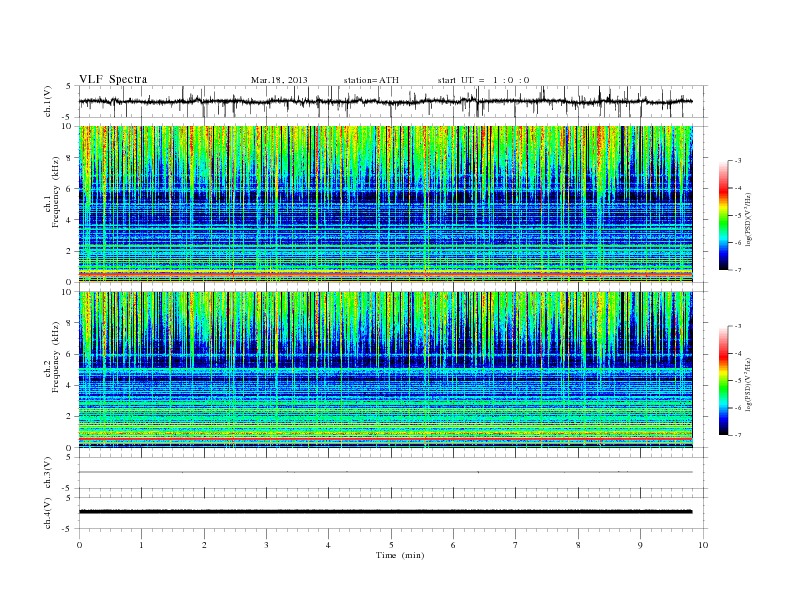Viewport: 792px width, 612px height.
Task: Click the upper PSD color scale bar
Action: 723,215
